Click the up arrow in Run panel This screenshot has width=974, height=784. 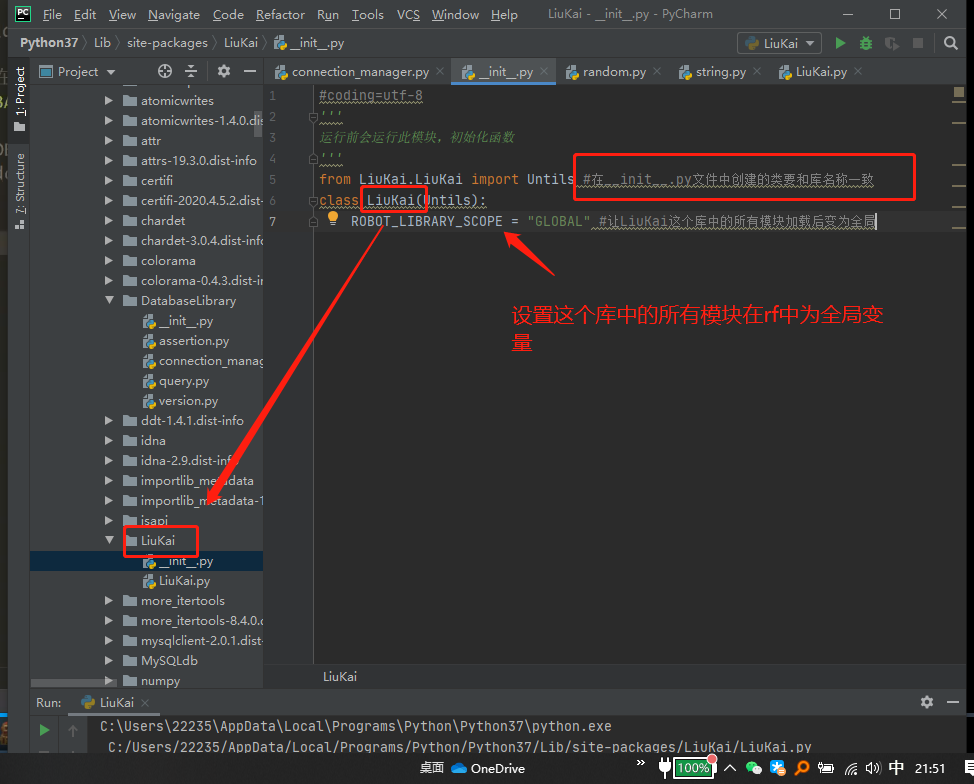pyautogui.click(x=73, y=731)
